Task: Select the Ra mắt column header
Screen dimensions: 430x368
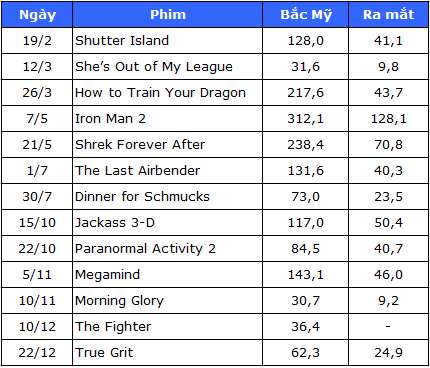Action: coord(389,15)
